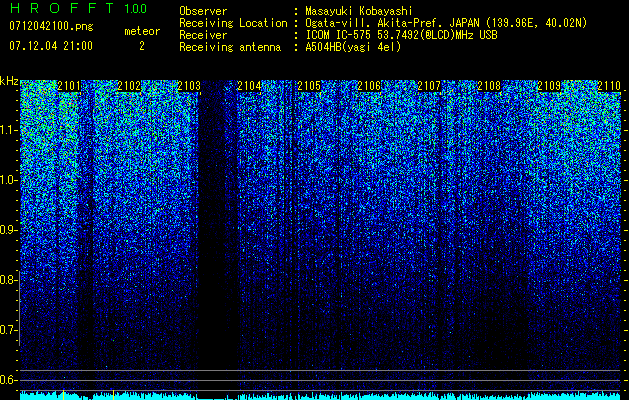Image resolution: width=629 pixels, height=400 pixels.
Task: Click the 'Receiving antenna' label
Action: point(230,47)
